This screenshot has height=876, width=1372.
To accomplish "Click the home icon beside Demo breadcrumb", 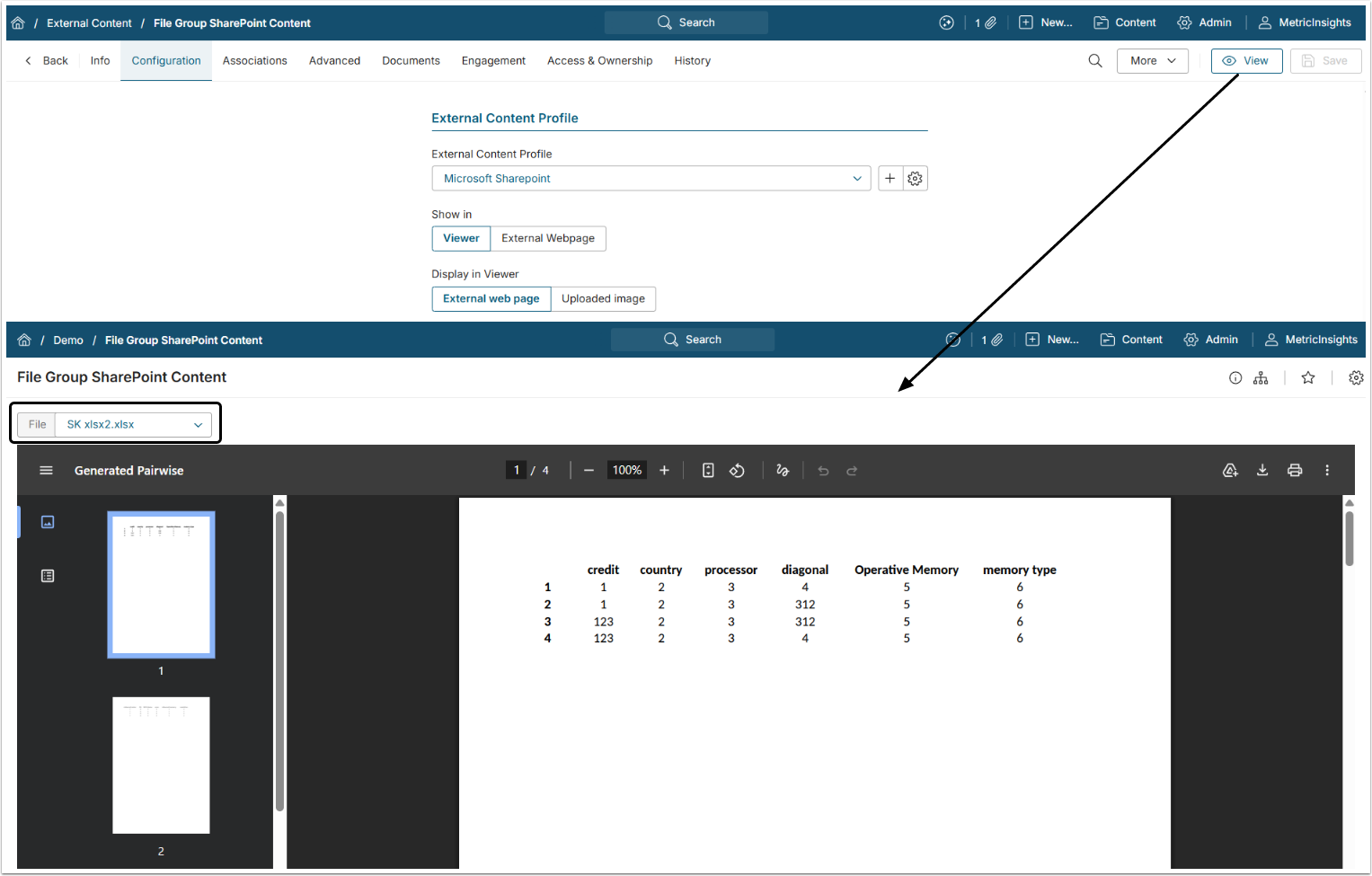I will pos(24,341).
